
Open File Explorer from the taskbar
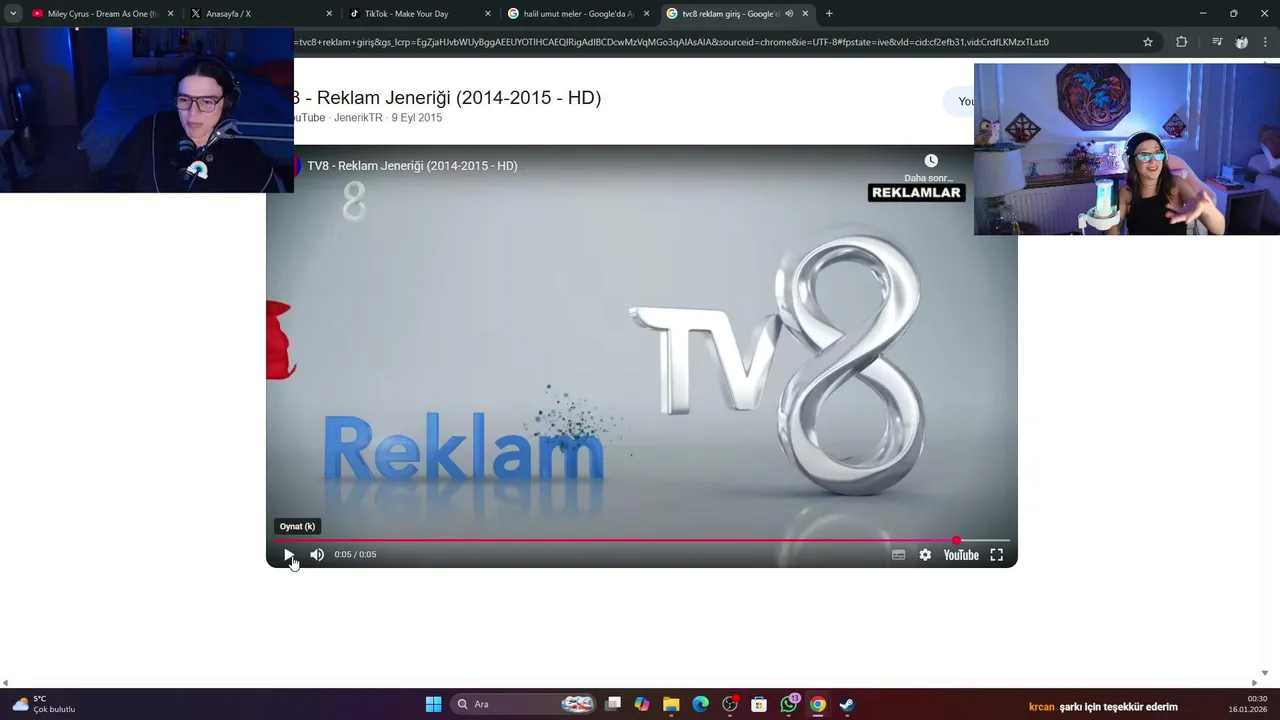click(671, 704)
